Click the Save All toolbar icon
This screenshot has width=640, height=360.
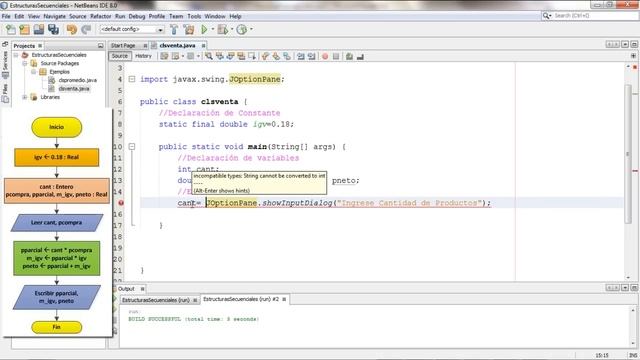[x=53, y=29]
